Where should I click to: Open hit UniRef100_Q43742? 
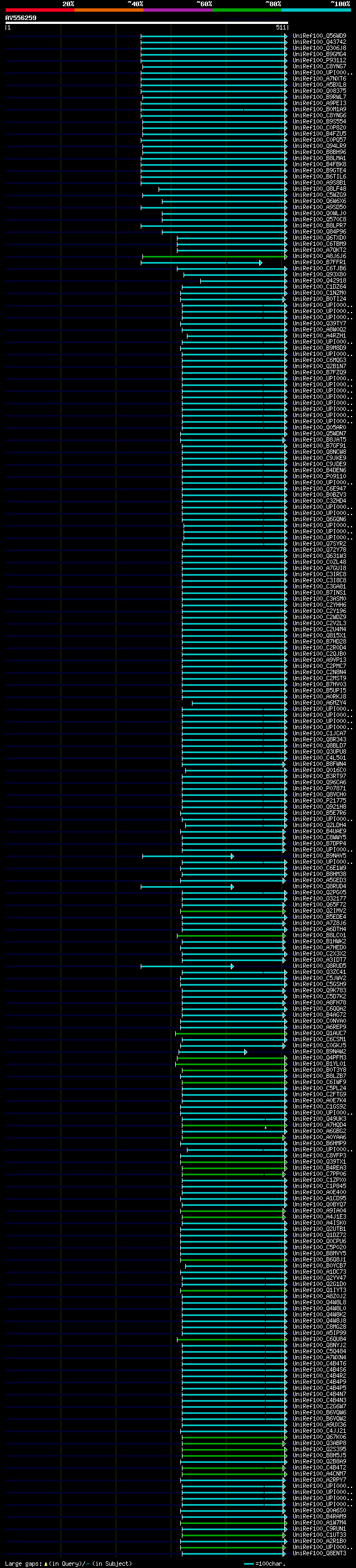[x=319, y=42]
